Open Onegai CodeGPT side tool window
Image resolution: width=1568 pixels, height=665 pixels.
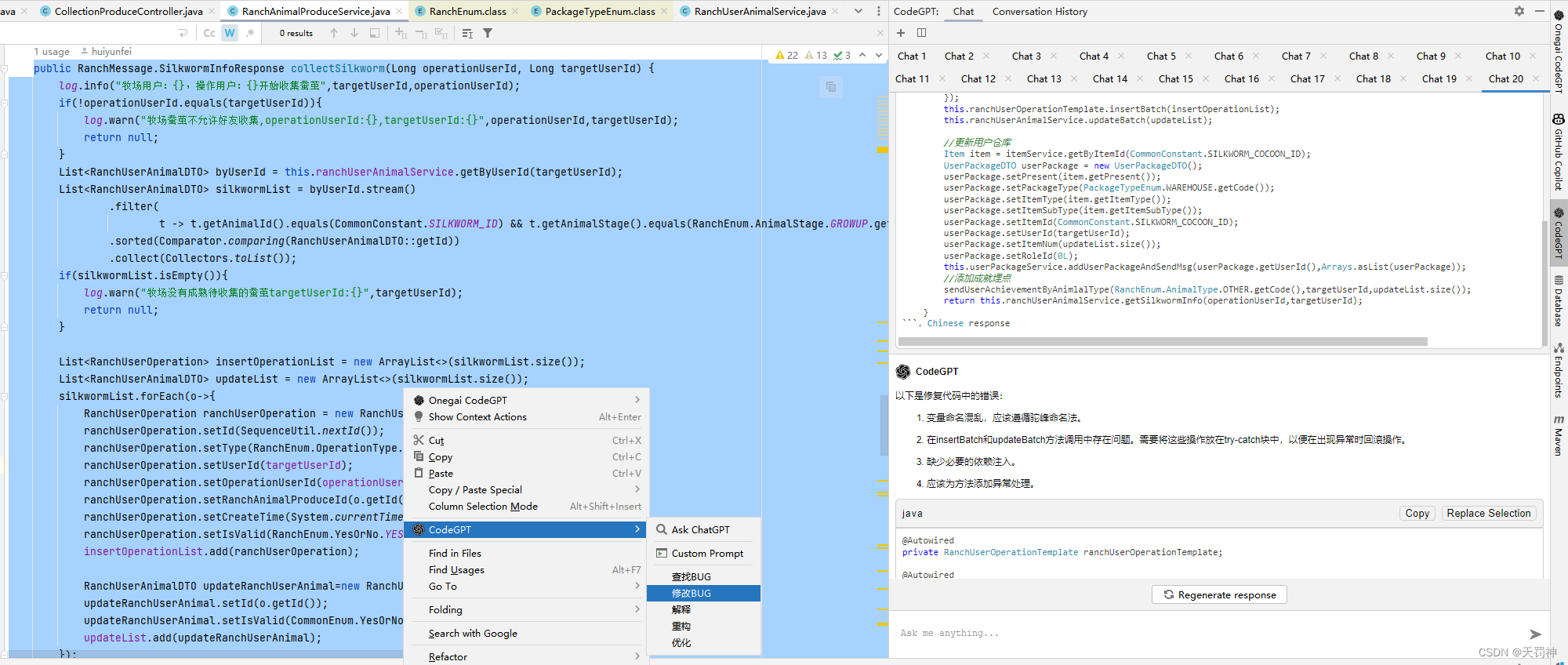[x=1559, y=52]
